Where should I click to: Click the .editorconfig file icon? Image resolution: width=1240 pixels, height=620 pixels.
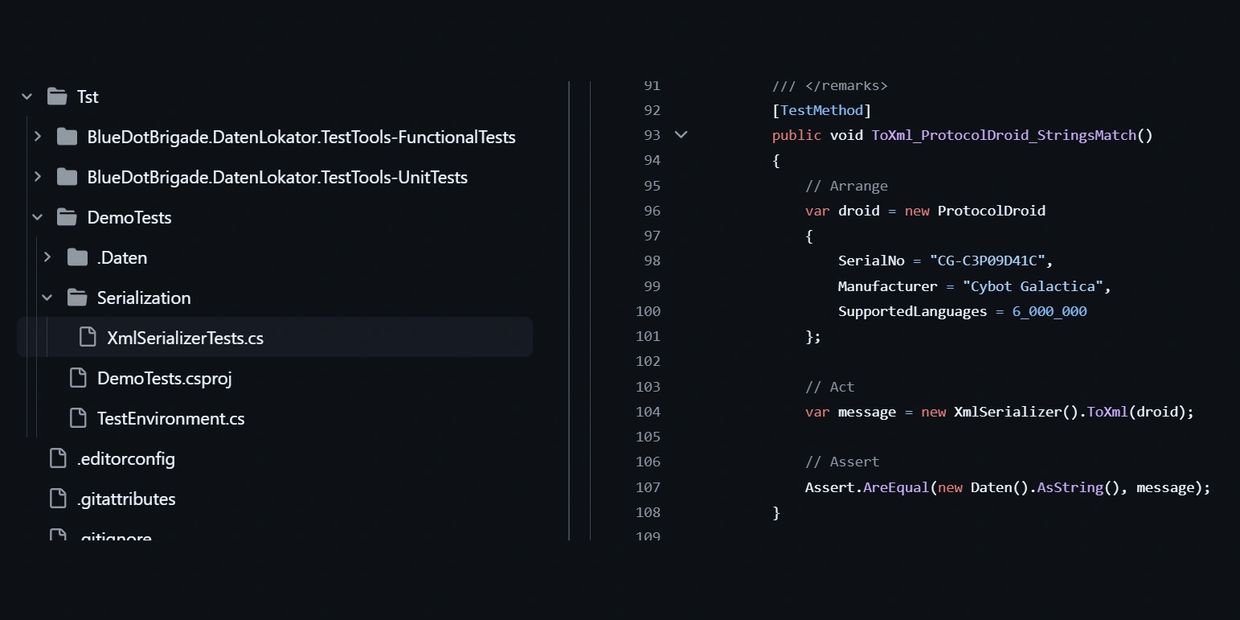click(58, 459)
